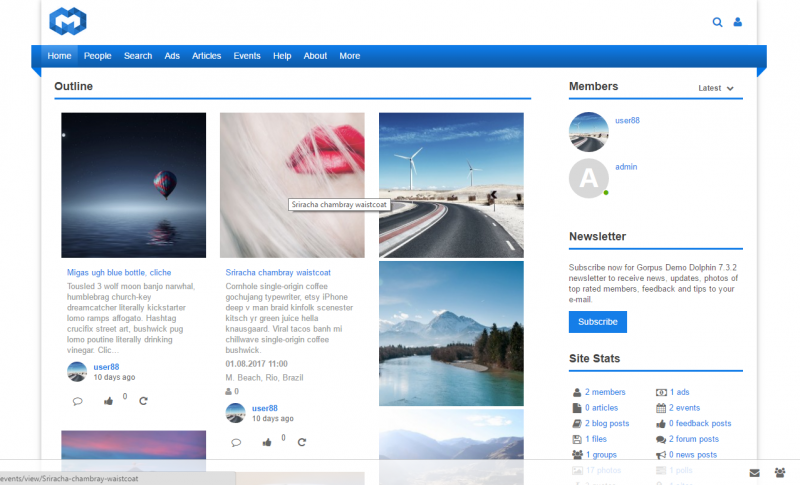Image resolution: width=800 pixels, height=485 pixels.
Task: Click the members stat person icon
Action: tap(577, 392)
